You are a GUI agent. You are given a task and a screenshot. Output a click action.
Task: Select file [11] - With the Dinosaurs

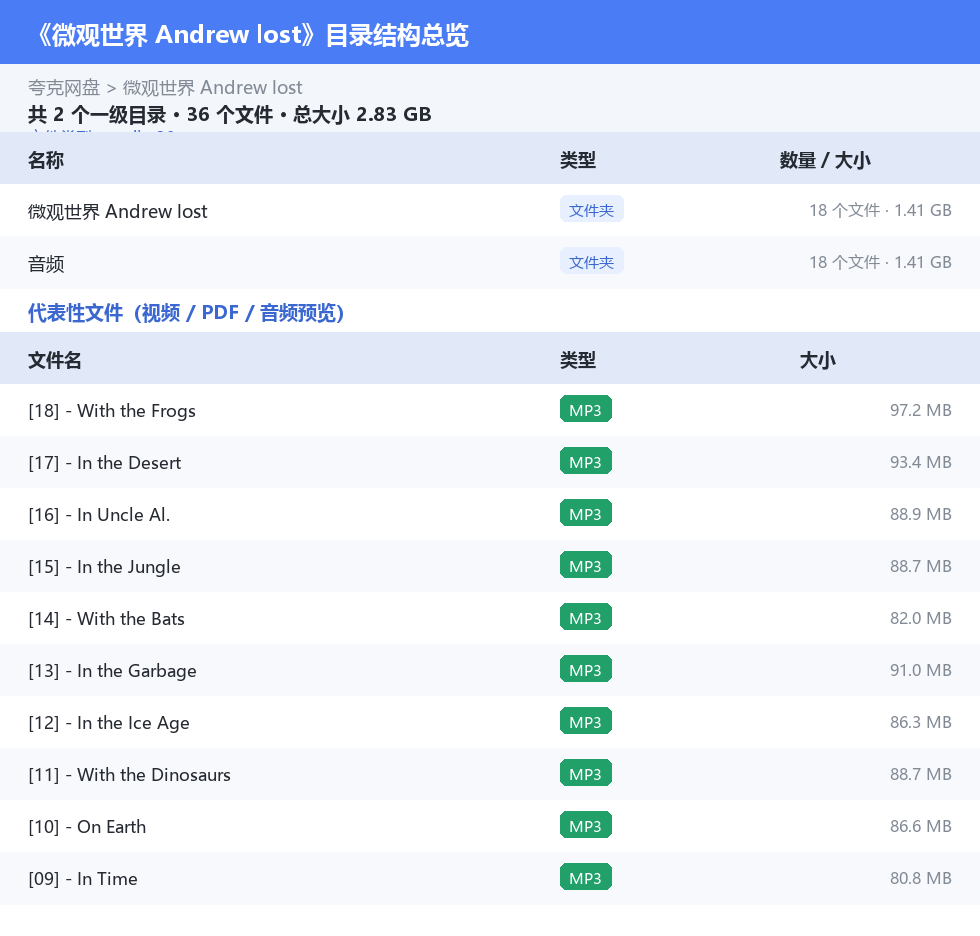pos(129,774)
